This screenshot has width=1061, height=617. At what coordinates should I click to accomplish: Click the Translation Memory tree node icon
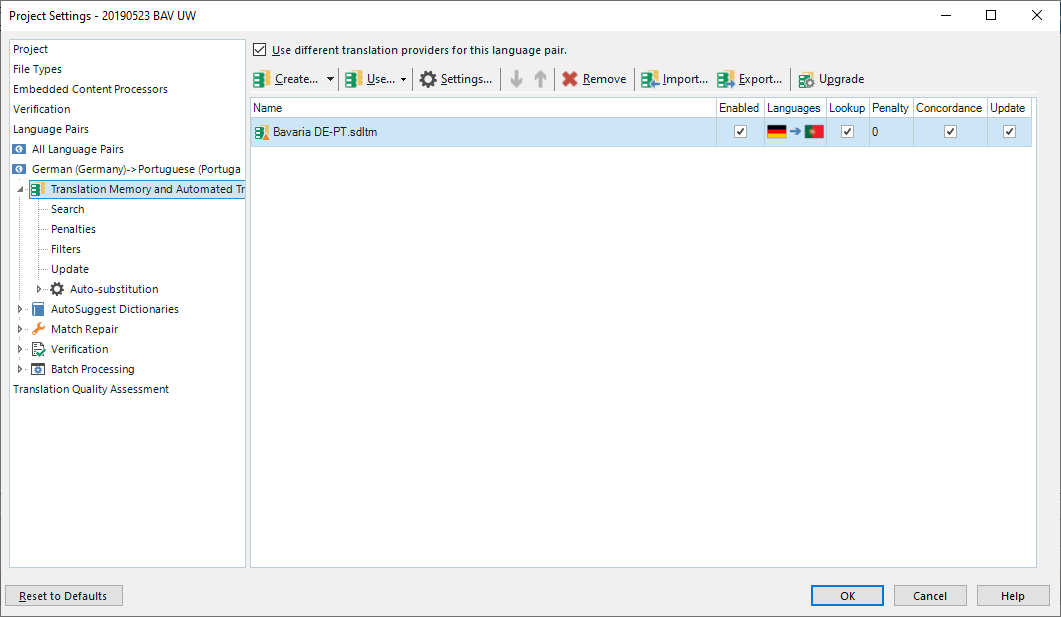[38, 189]
